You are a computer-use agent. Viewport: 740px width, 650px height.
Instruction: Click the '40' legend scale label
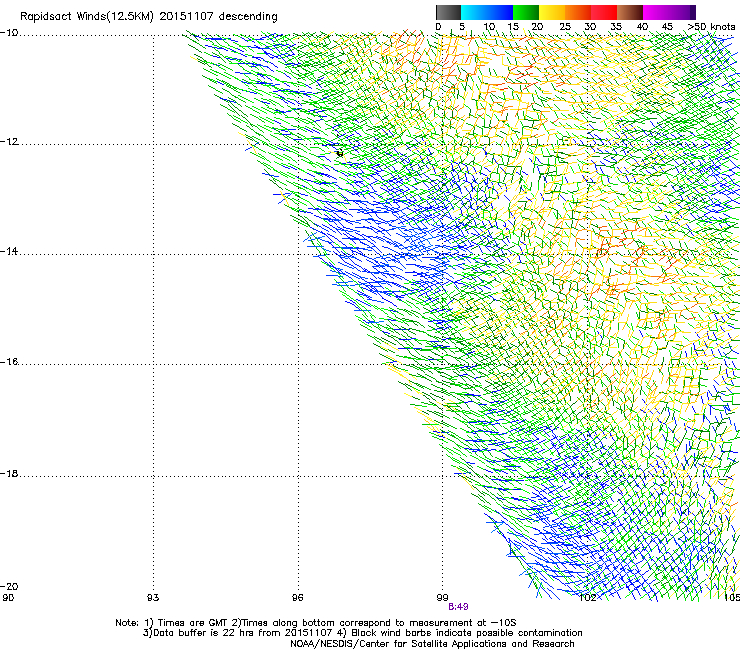[x=642, y=27]
